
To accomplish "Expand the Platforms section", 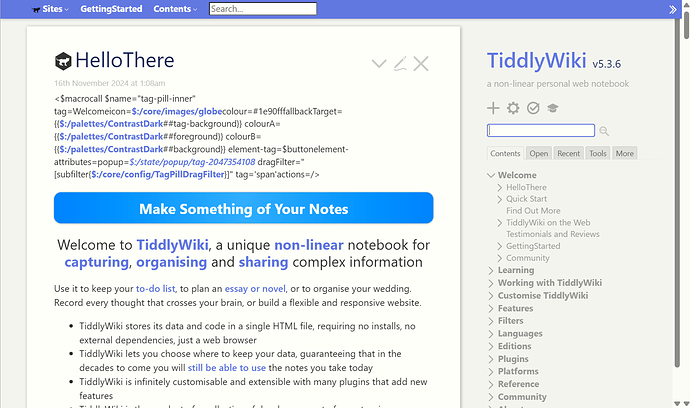I will [x=491, y=371].
